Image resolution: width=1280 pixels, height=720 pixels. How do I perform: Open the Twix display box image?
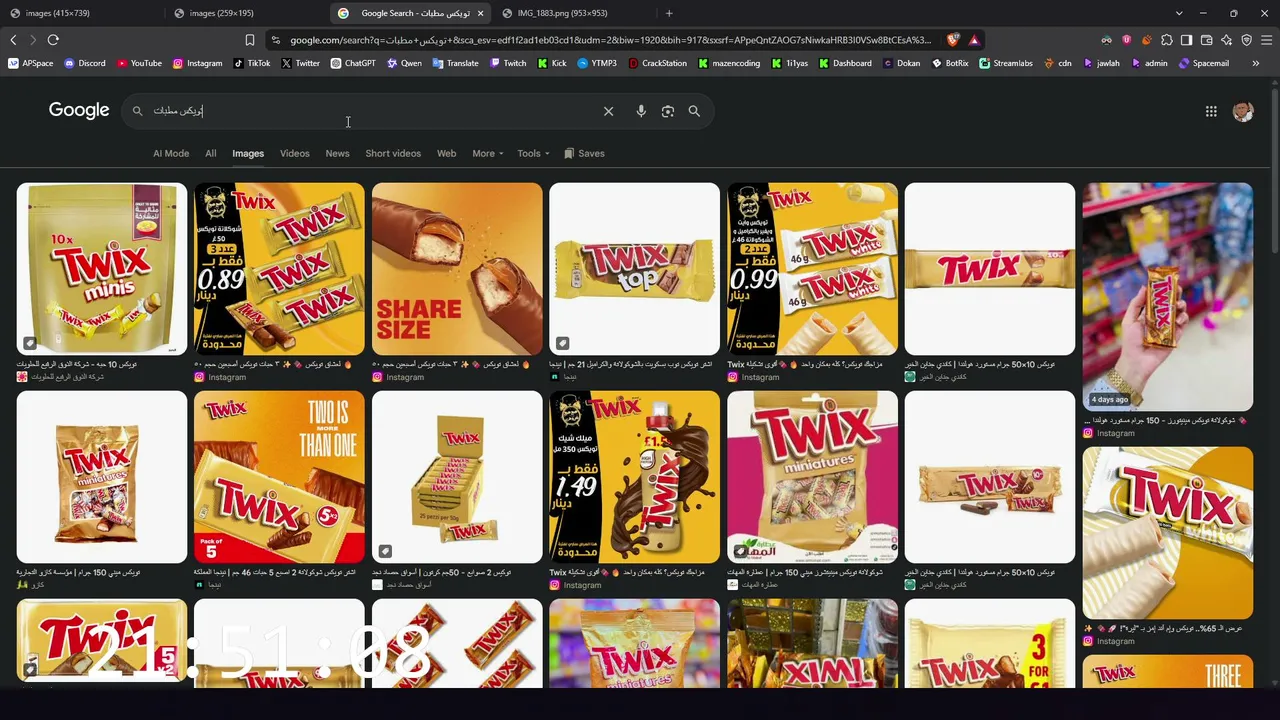click(457, 477)
